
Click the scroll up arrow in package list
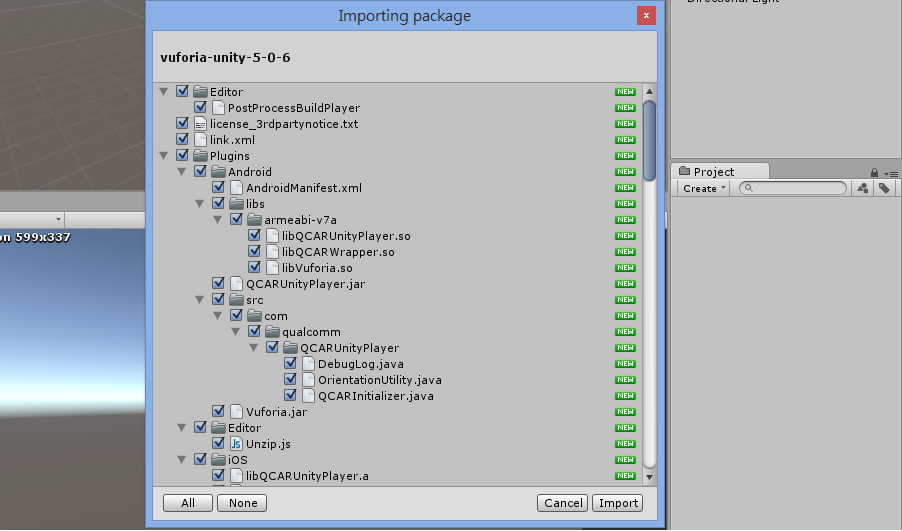[649, 91]
